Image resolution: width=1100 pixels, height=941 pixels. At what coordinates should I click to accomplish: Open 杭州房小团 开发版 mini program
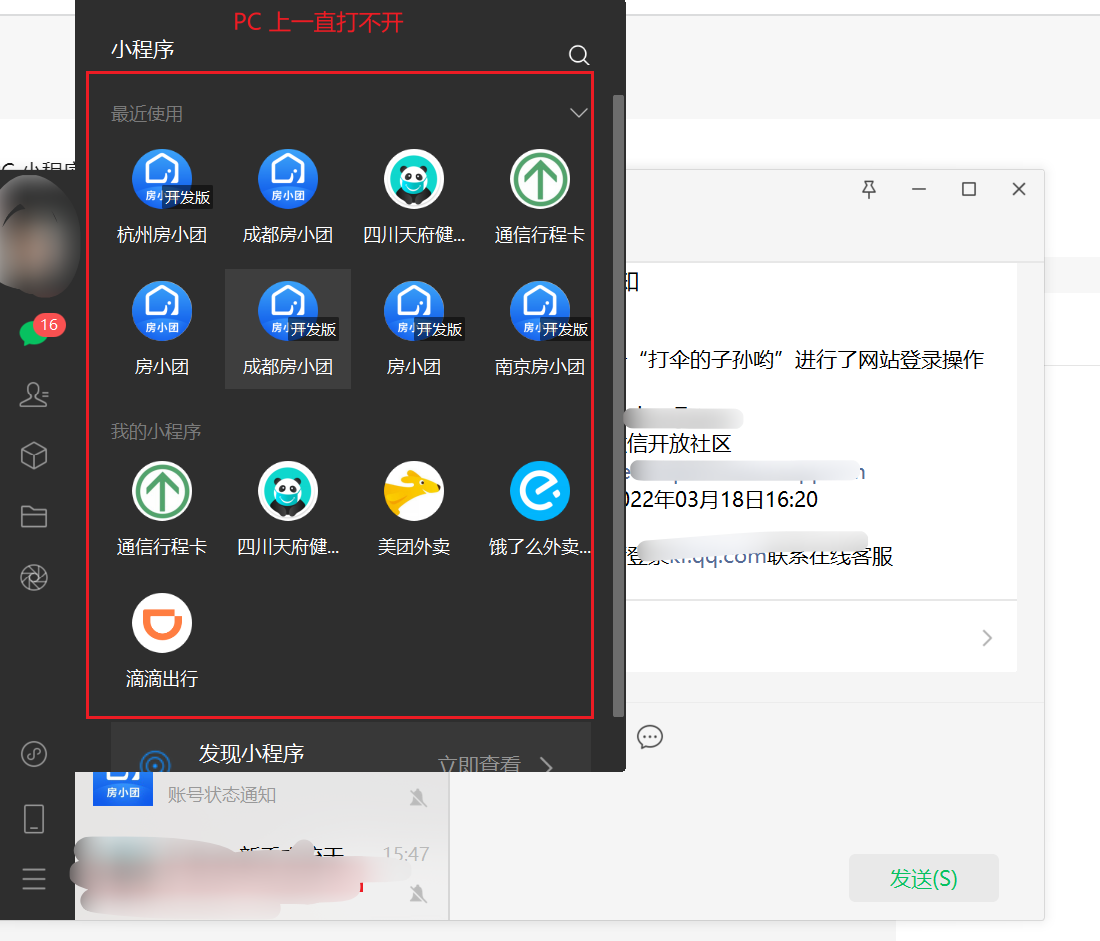(162, 196)
